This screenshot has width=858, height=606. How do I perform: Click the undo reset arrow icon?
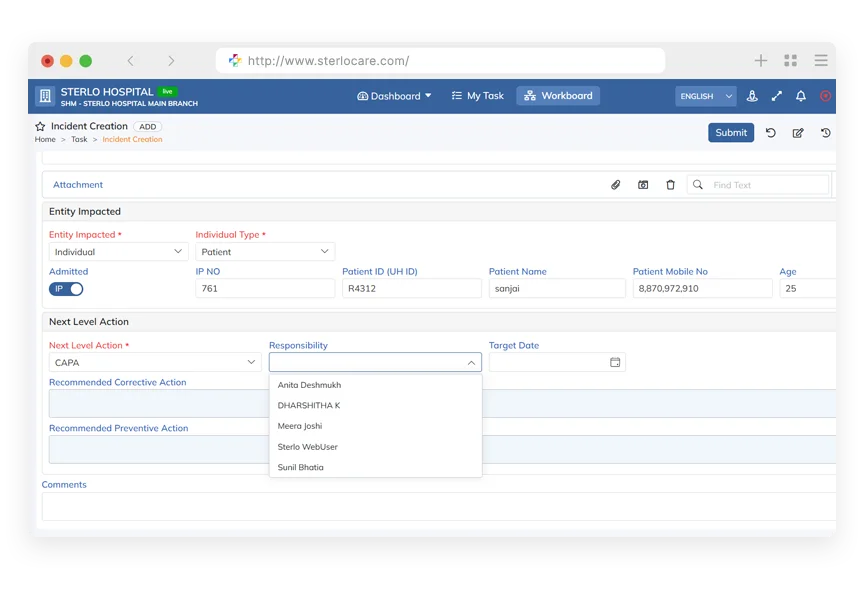770,132
